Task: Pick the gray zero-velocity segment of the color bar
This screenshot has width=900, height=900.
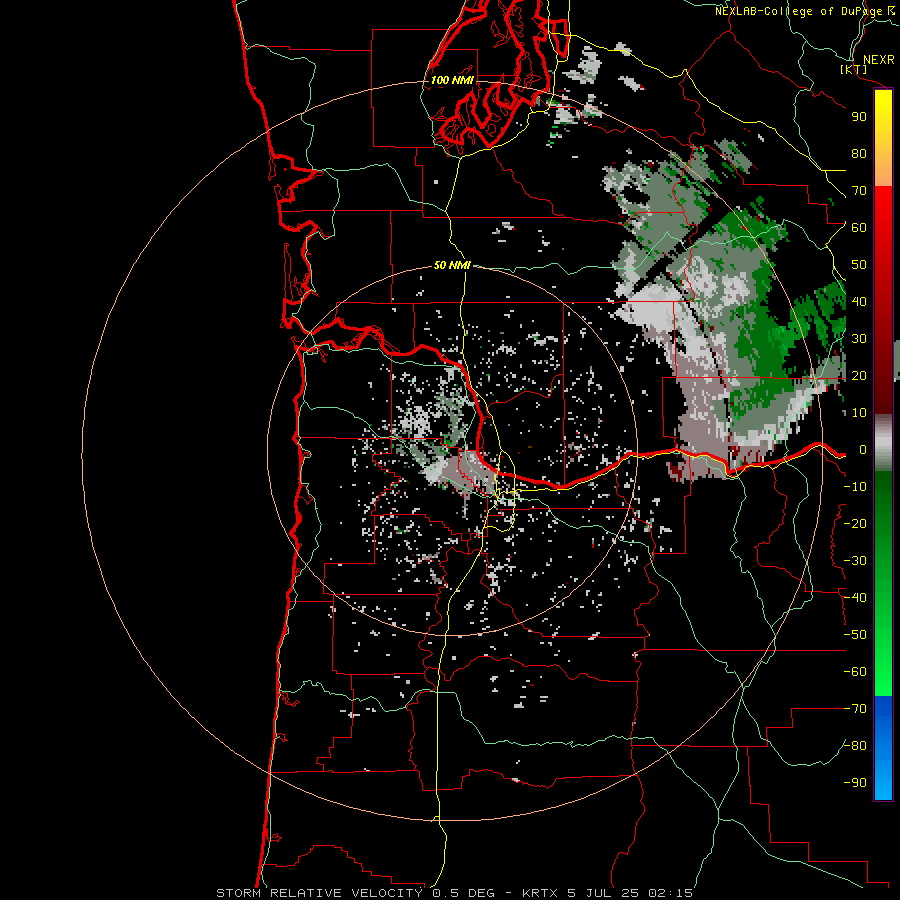Action: tap(883, 443)
